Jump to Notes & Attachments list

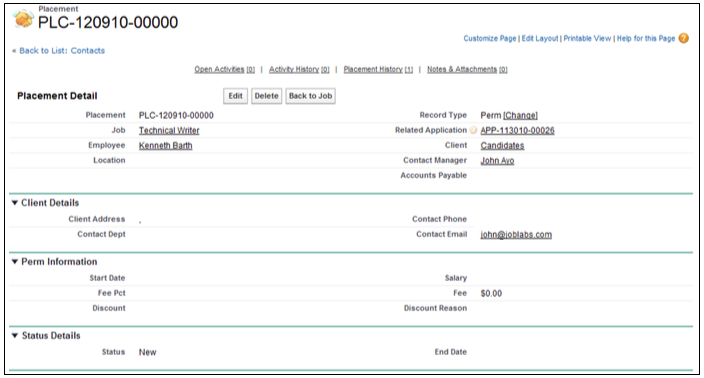[467, 70]
